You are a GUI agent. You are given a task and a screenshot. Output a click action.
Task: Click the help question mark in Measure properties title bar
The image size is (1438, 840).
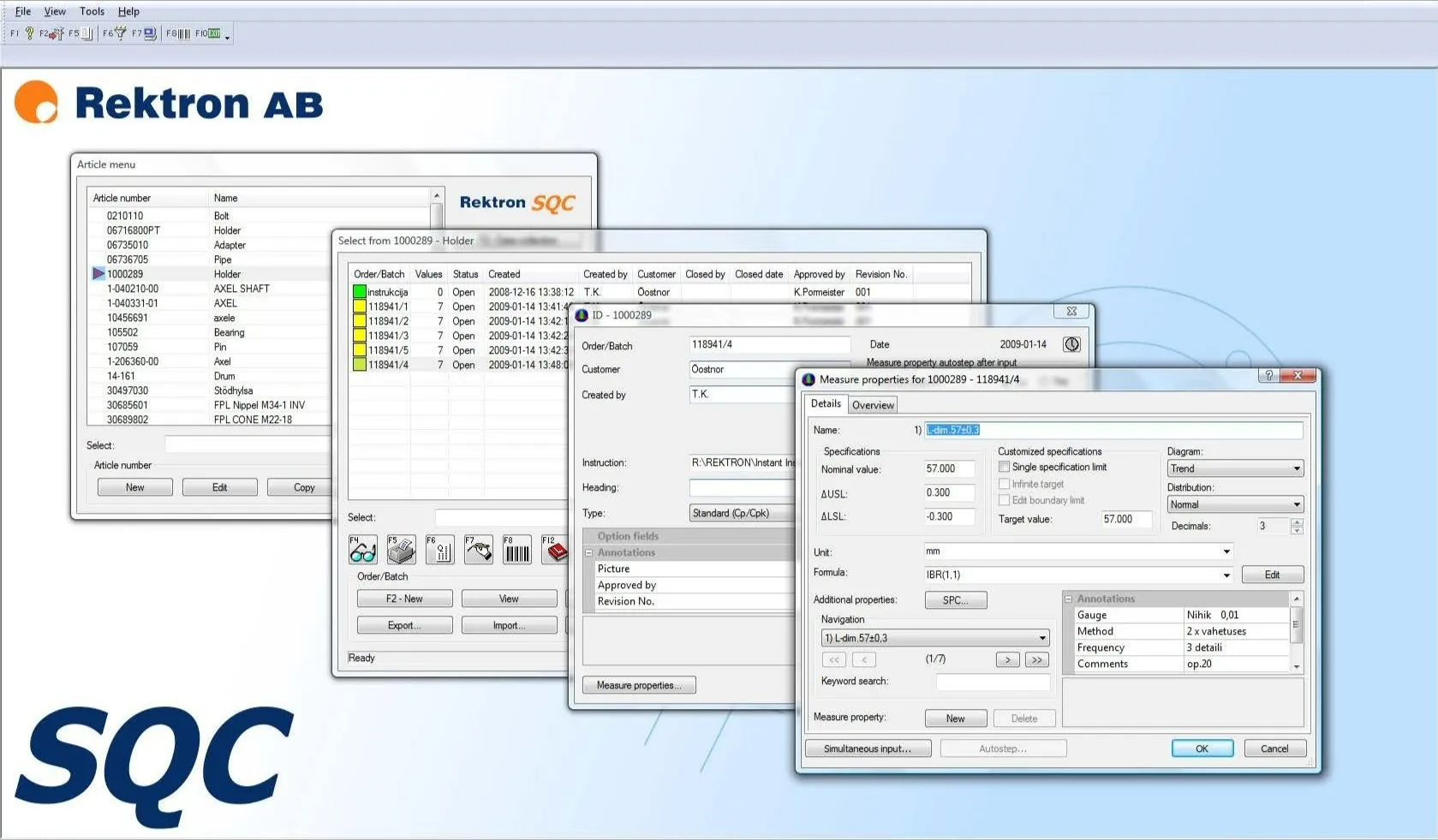click(x=1268, y=376)
